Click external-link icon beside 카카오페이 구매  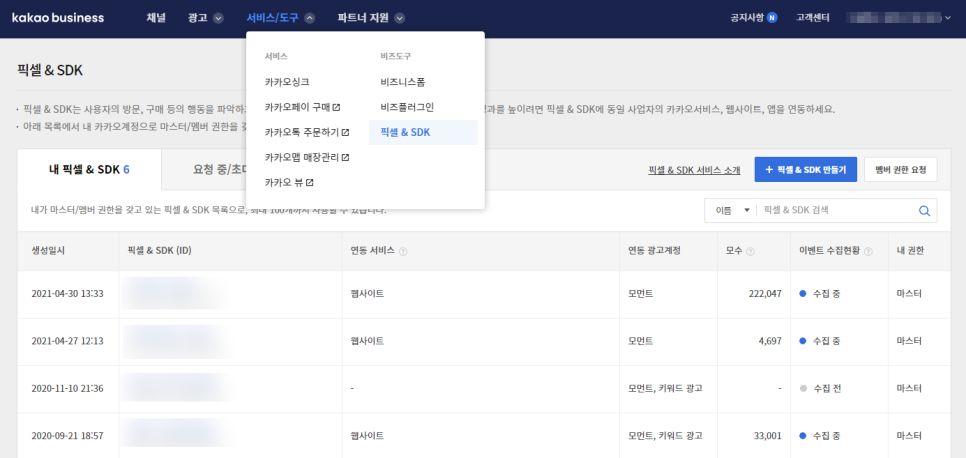tap(336, 107)
